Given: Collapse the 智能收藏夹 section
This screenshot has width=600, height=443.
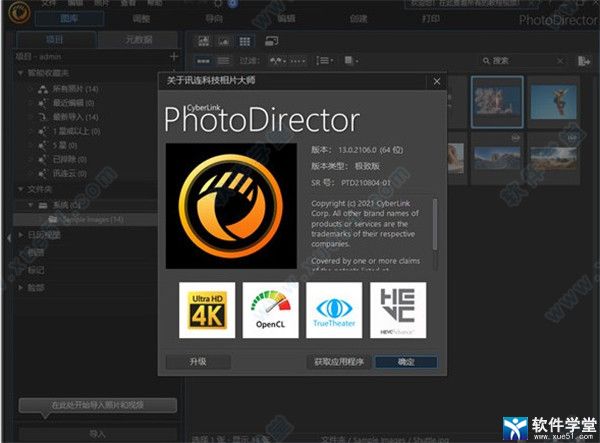Looking at the screenshot, I should [x=20, y=73].
